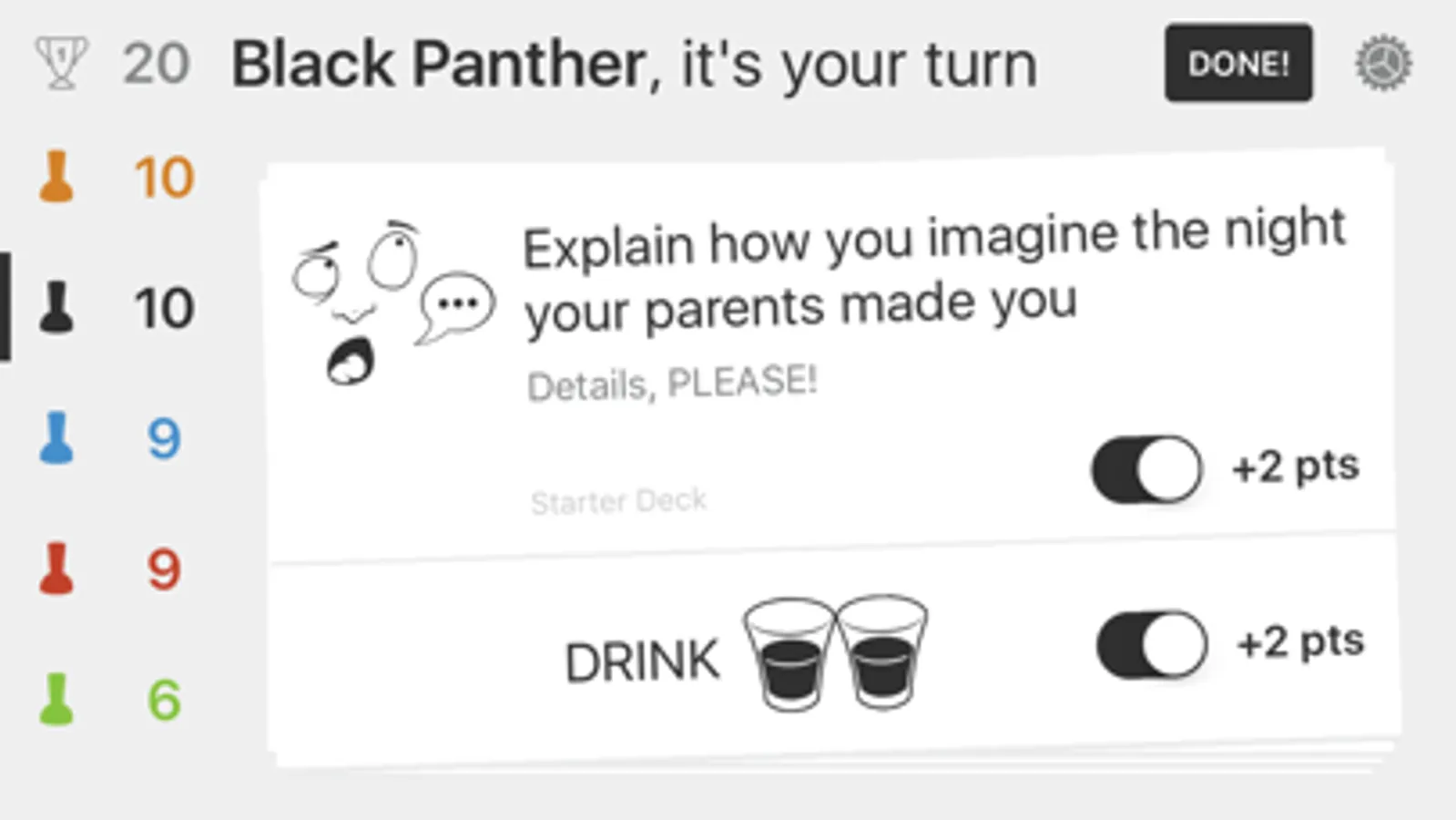Toggle the challenge +2 pts switch

coord(1146,469)
